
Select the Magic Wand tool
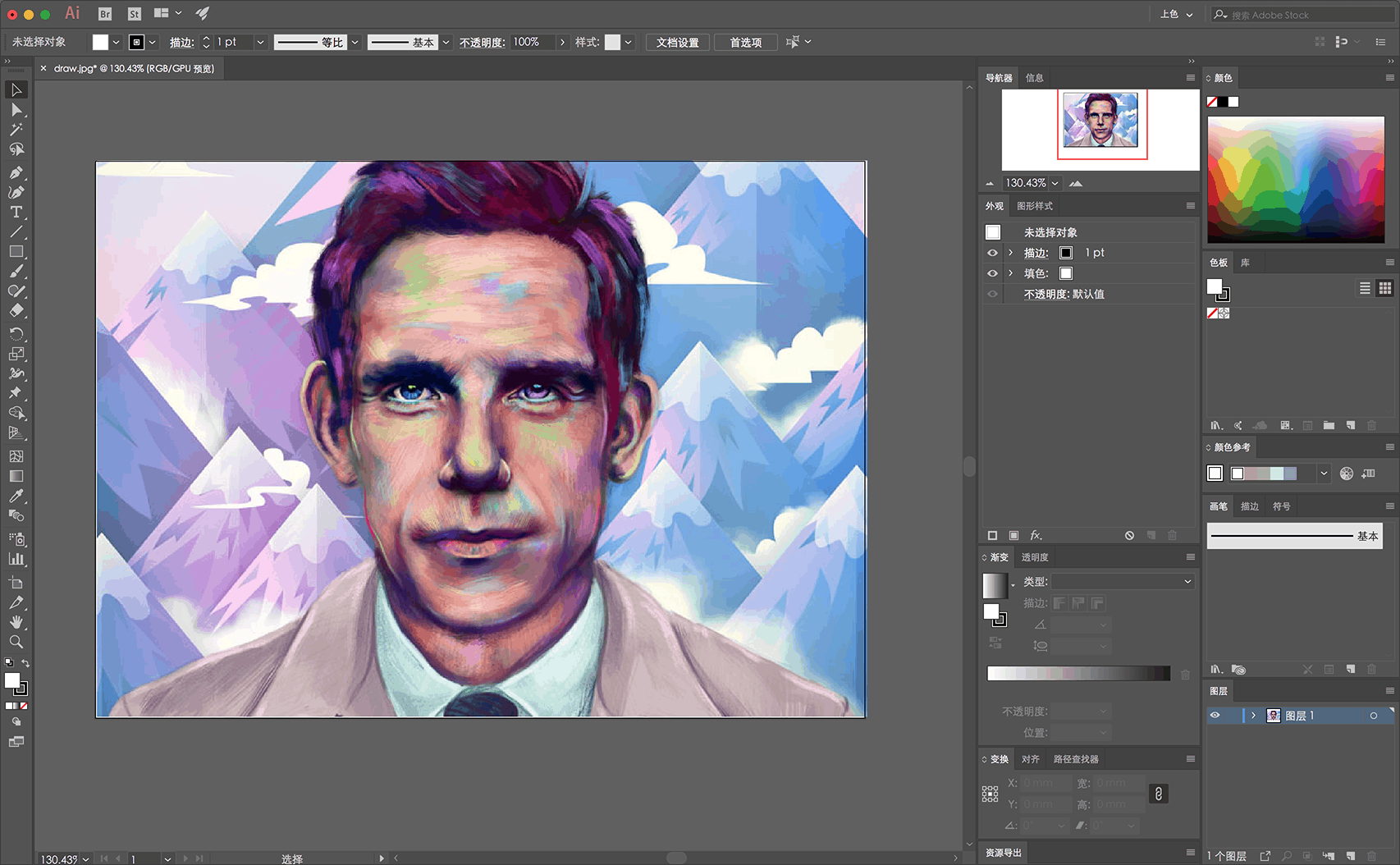[16, 130]
